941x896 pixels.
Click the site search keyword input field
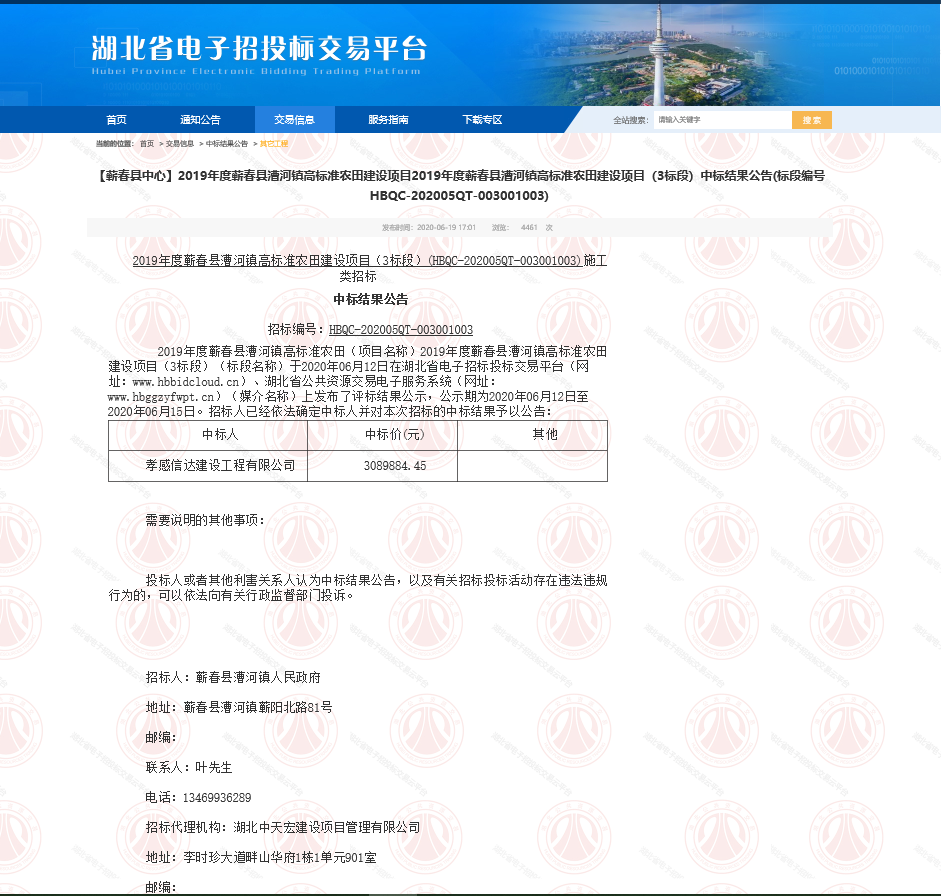point(722,120)
